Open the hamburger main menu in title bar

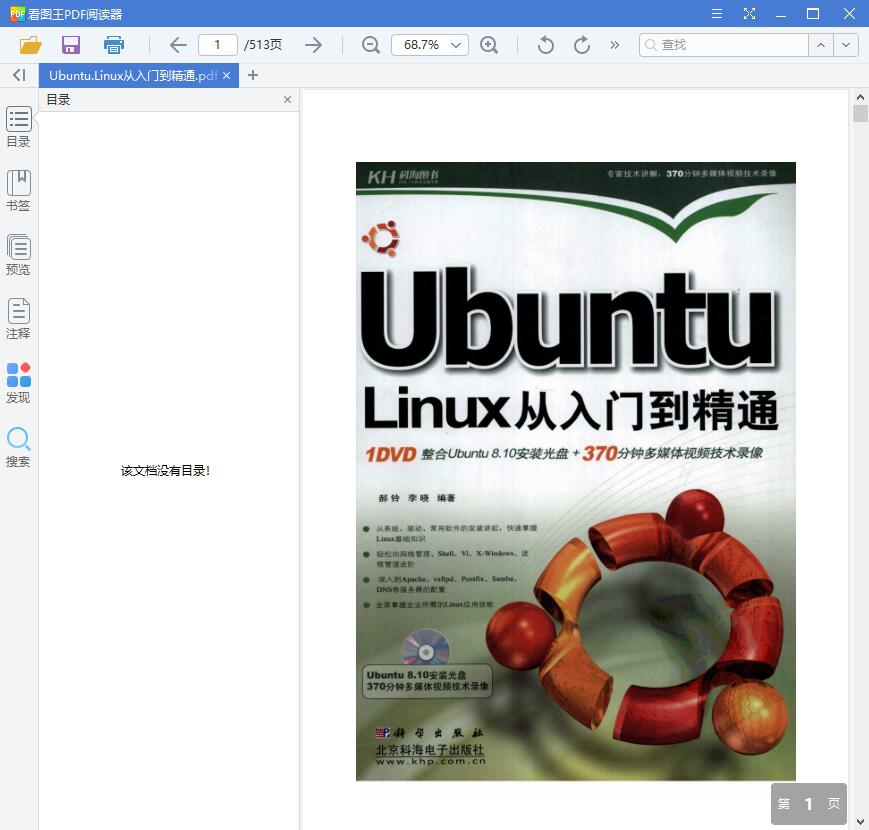(717, 14)
